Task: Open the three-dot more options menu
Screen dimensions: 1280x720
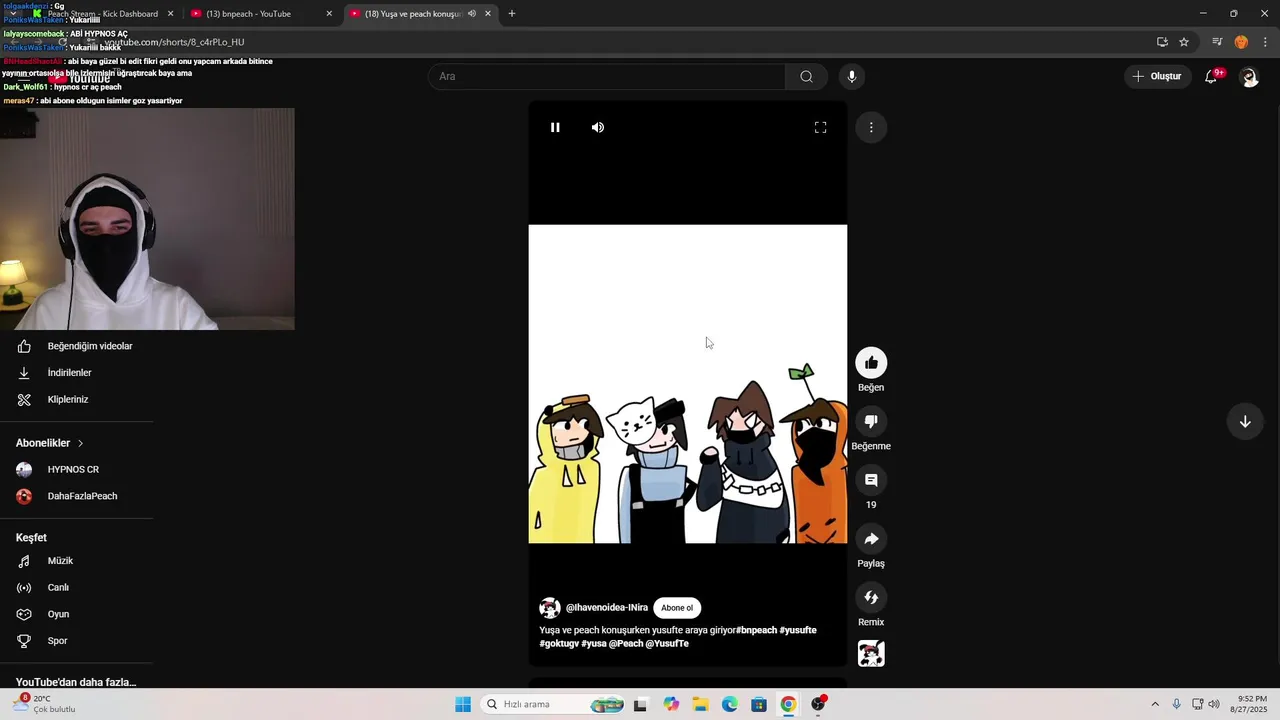Action: pos(871,127)
